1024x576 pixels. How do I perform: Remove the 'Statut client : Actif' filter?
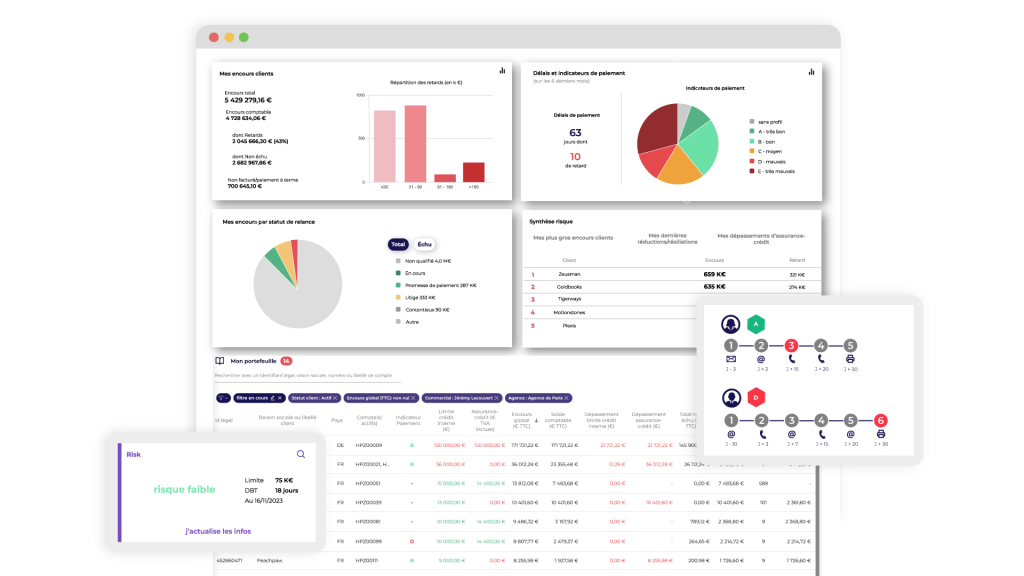coord(335,398)
